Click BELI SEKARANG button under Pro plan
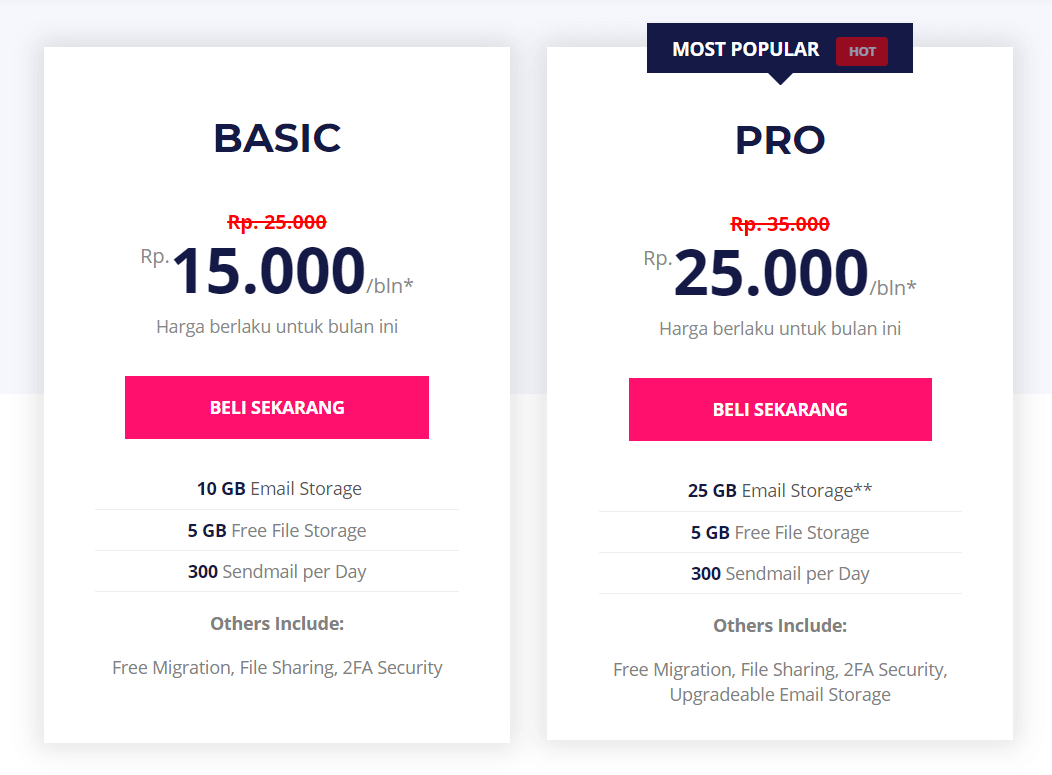The height and width of the screenshot is (775, 1052). [780, 409]
